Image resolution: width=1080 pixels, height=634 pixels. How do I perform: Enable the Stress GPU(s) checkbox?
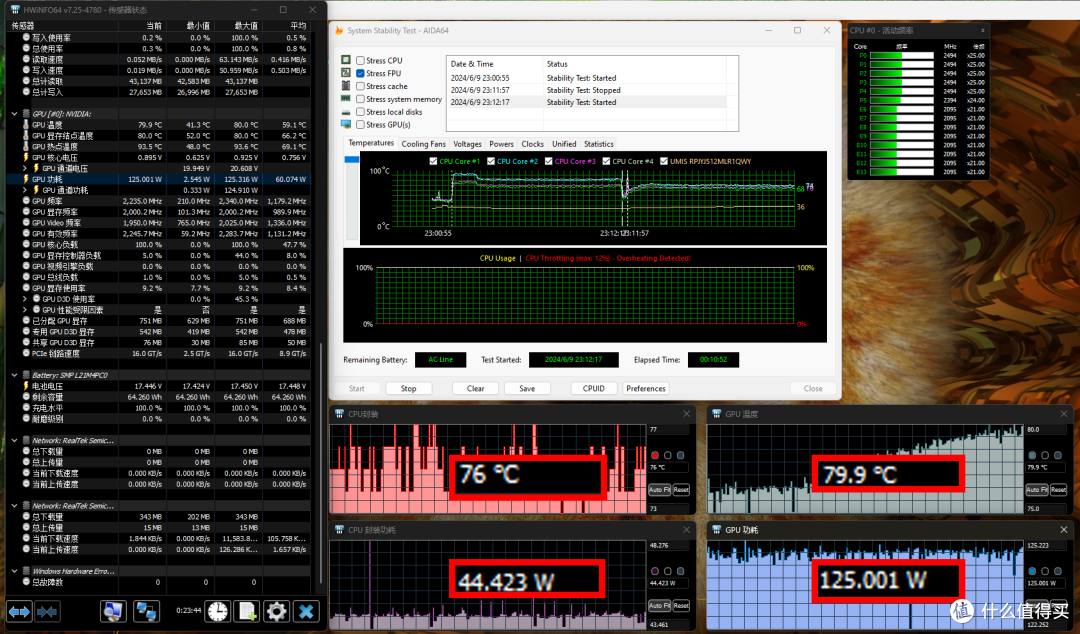[x=360, y=125]
